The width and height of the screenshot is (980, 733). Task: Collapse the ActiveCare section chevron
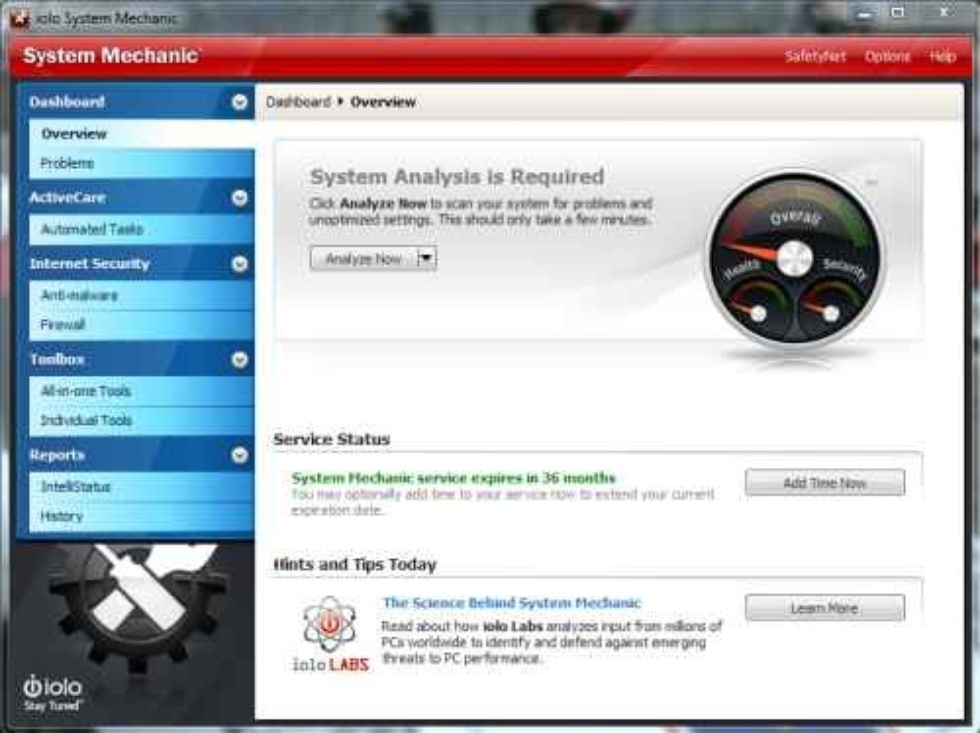(239, 198)
